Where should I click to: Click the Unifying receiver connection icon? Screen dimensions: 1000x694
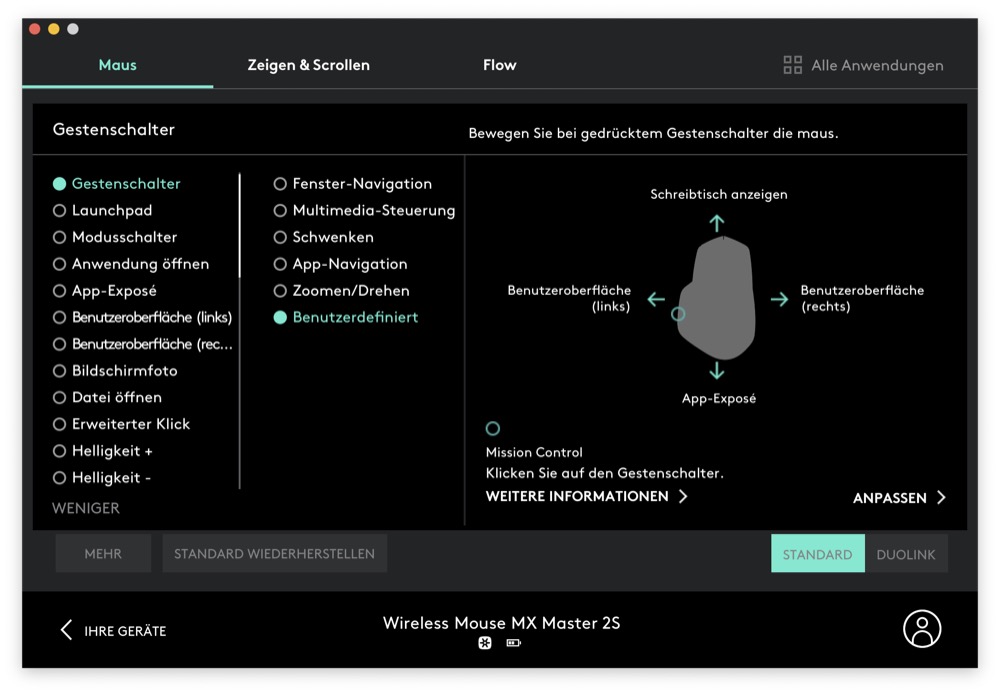485,643
